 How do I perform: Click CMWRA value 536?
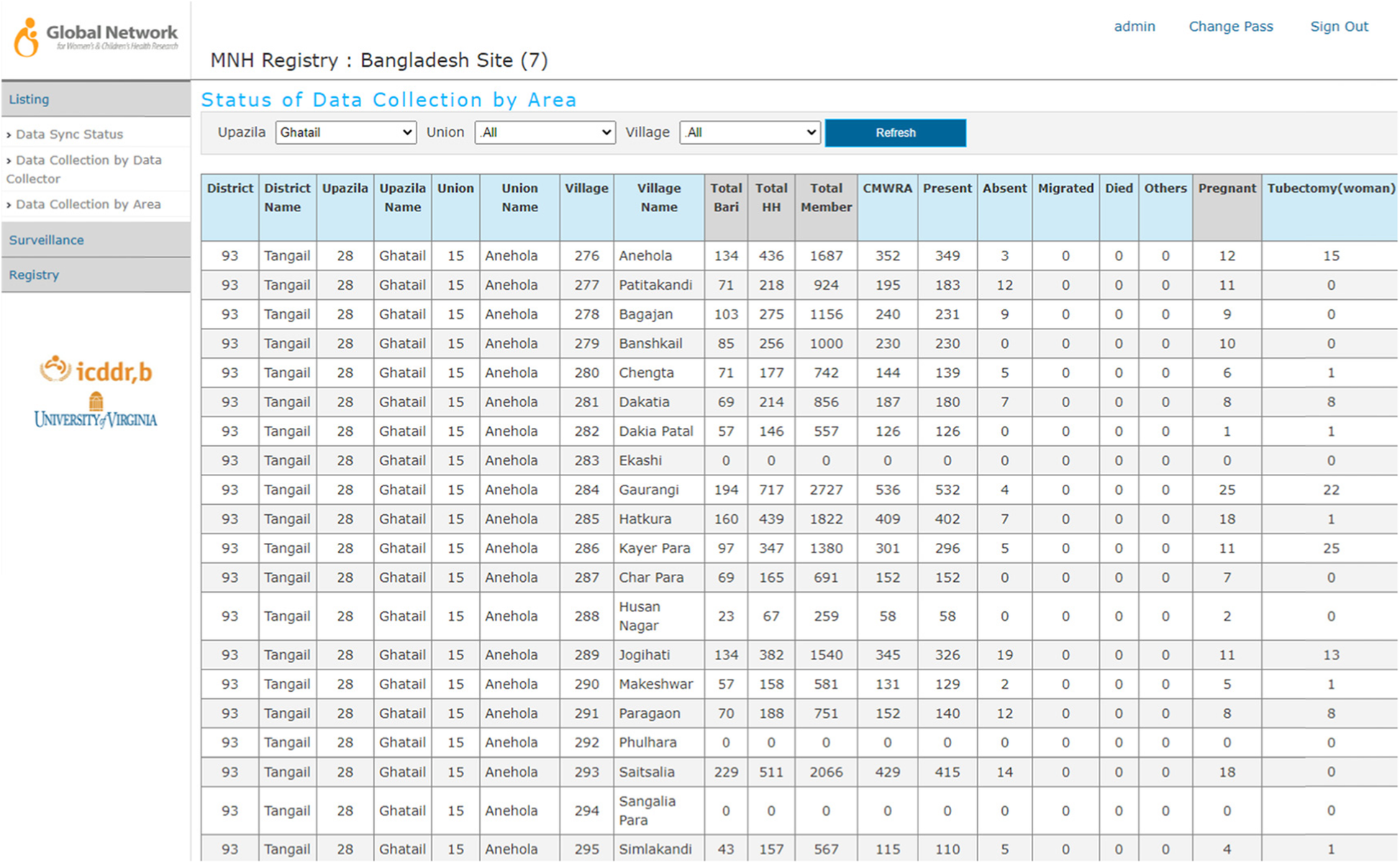[x=887, y=490]
